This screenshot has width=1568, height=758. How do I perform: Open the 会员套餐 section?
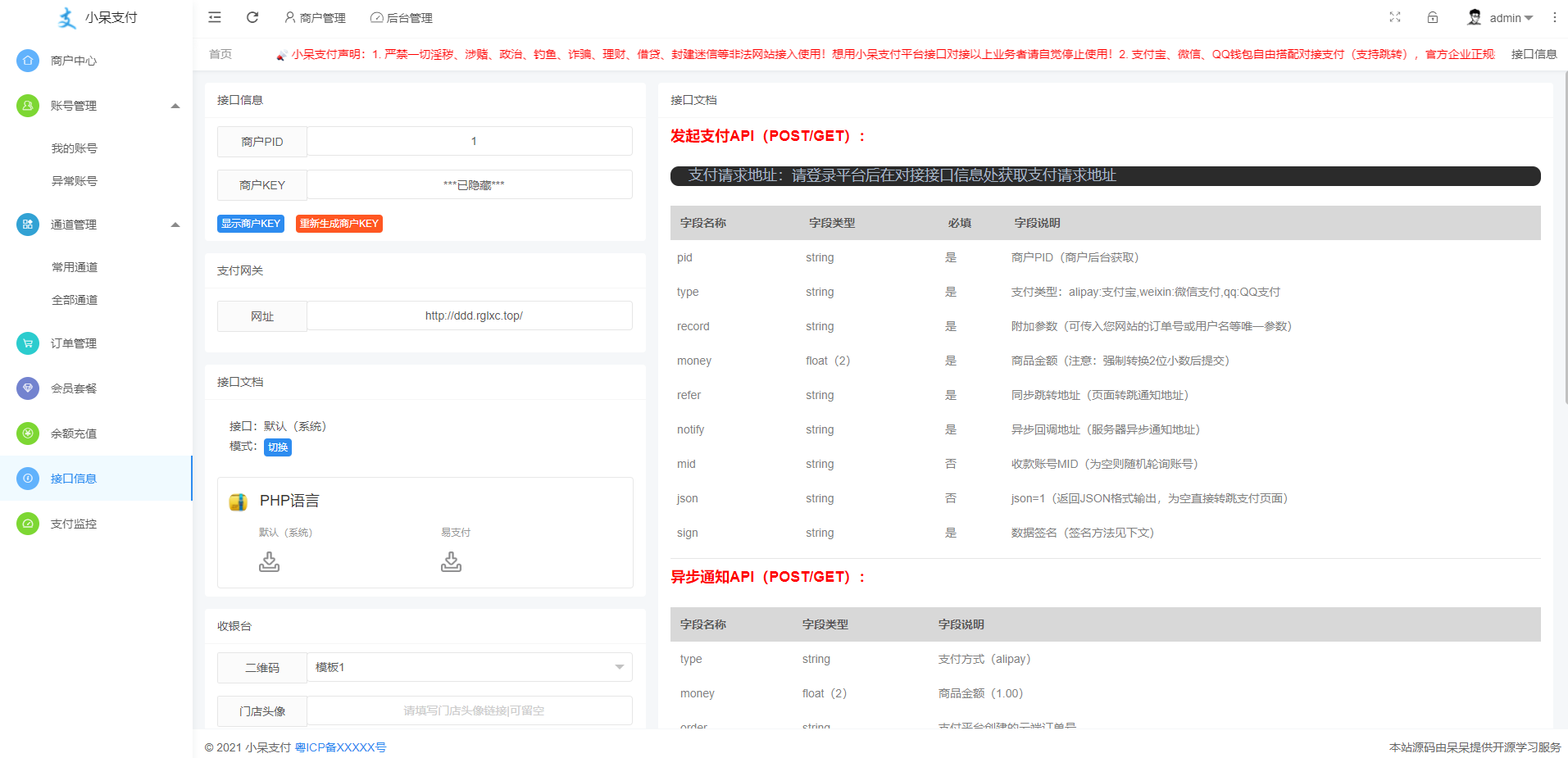pyautogui.click(x=75, y=388)
